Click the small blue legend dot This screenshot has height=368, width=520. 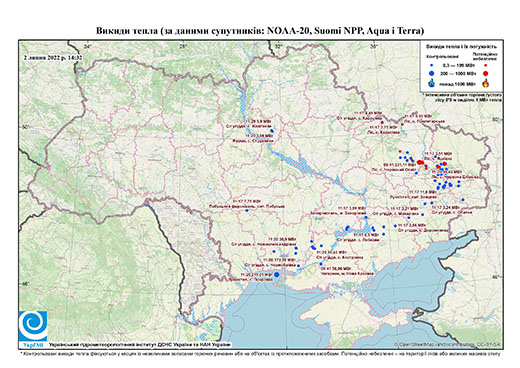432,65
